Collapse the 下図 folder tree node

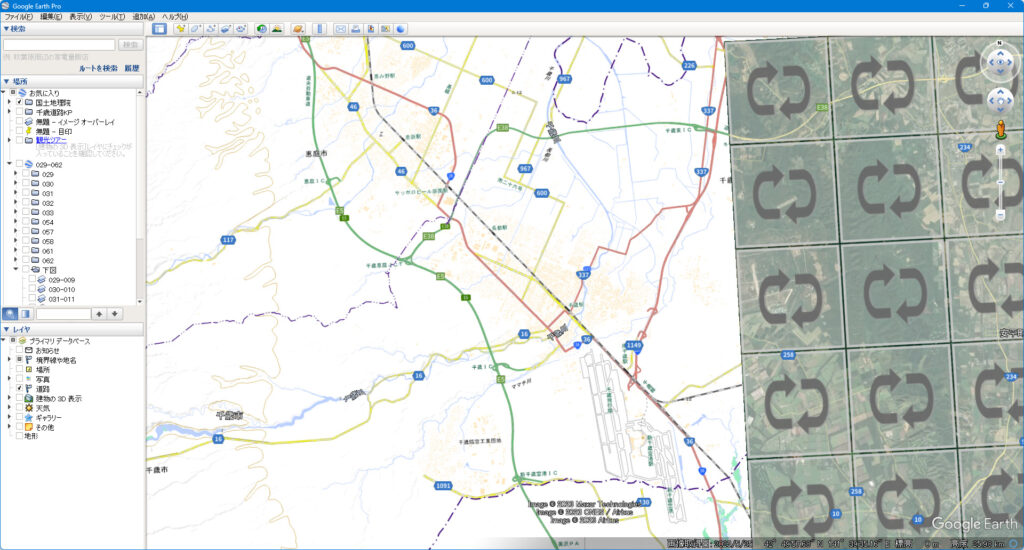(x=17, y=270)
